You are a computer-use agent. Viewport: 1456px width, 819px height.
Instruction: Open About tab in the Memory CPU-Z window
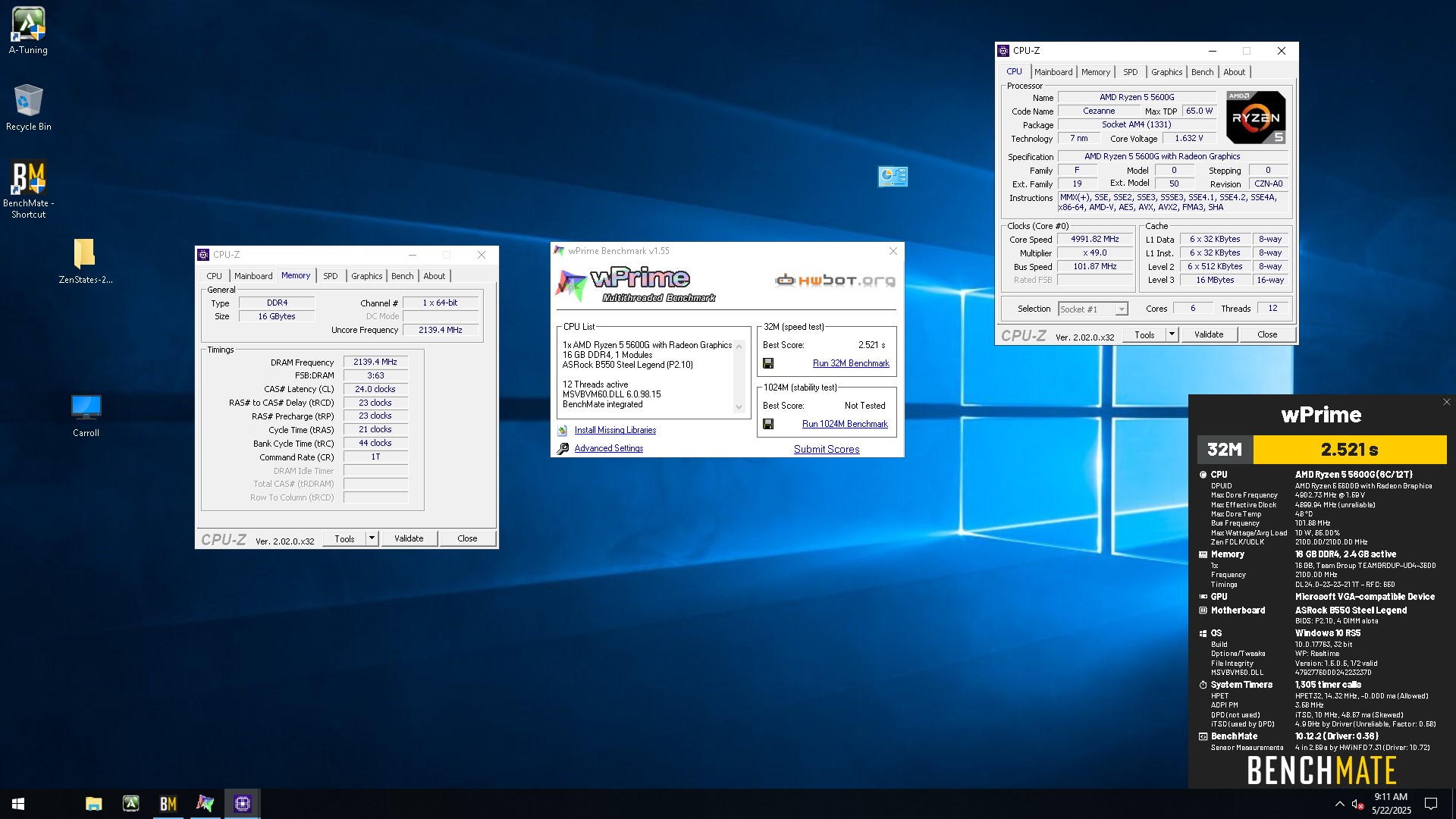pos(435,276)
